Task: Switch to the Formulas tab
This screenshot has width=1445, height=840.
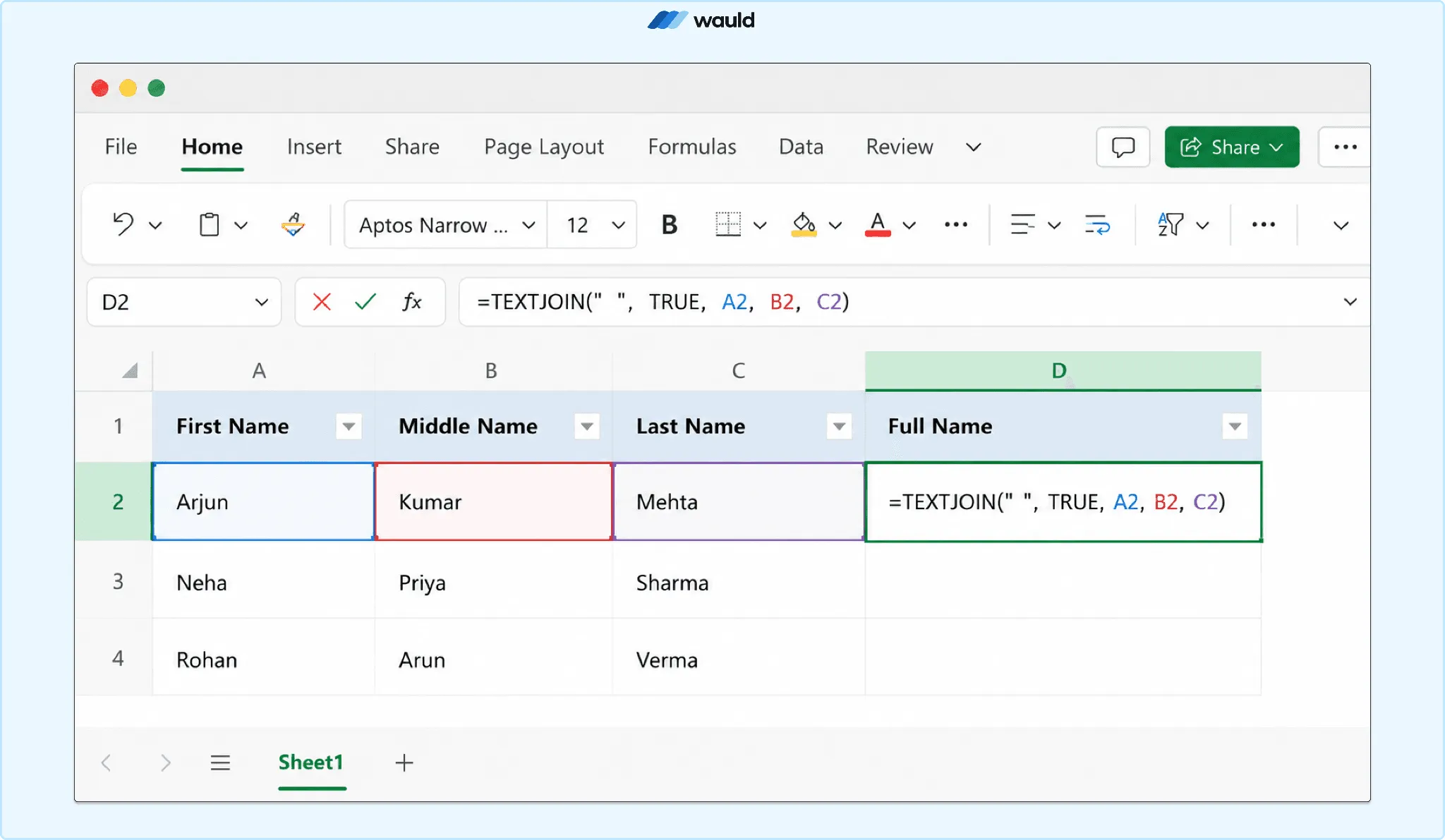Action: click(x=692, y=147)
